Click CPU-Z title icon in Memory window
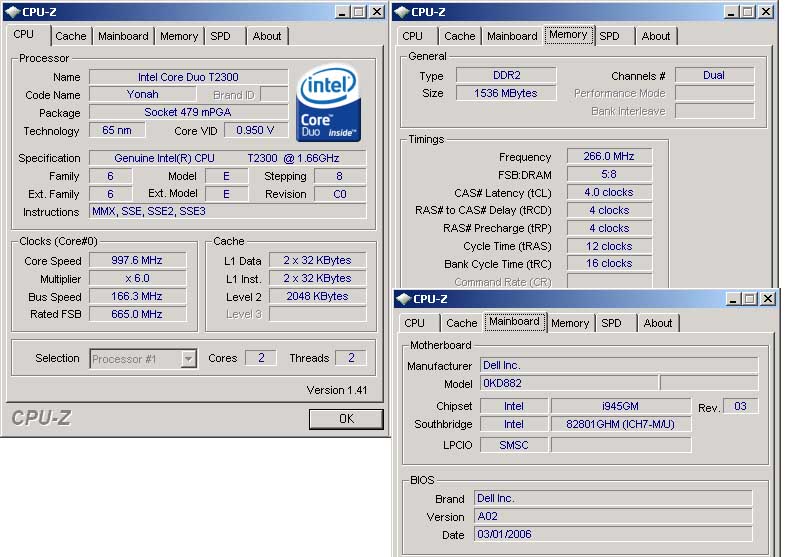786x557 pixels. coord(402,12)
